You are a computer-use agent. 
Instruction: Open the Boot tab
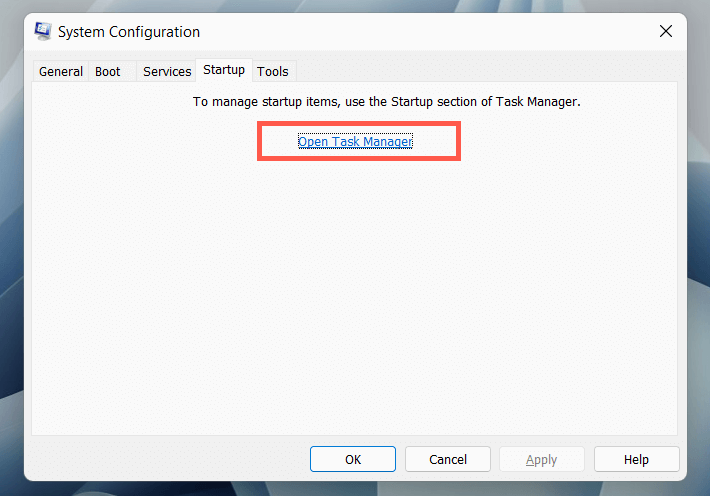click(107, 71)
